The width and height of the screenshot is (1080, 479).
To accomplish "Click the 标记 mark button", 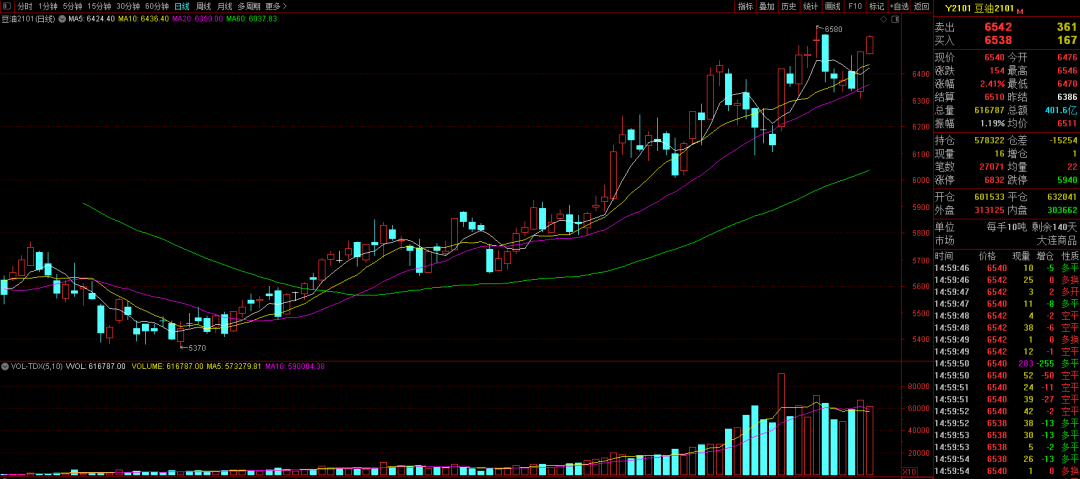I will pos(876,6).
